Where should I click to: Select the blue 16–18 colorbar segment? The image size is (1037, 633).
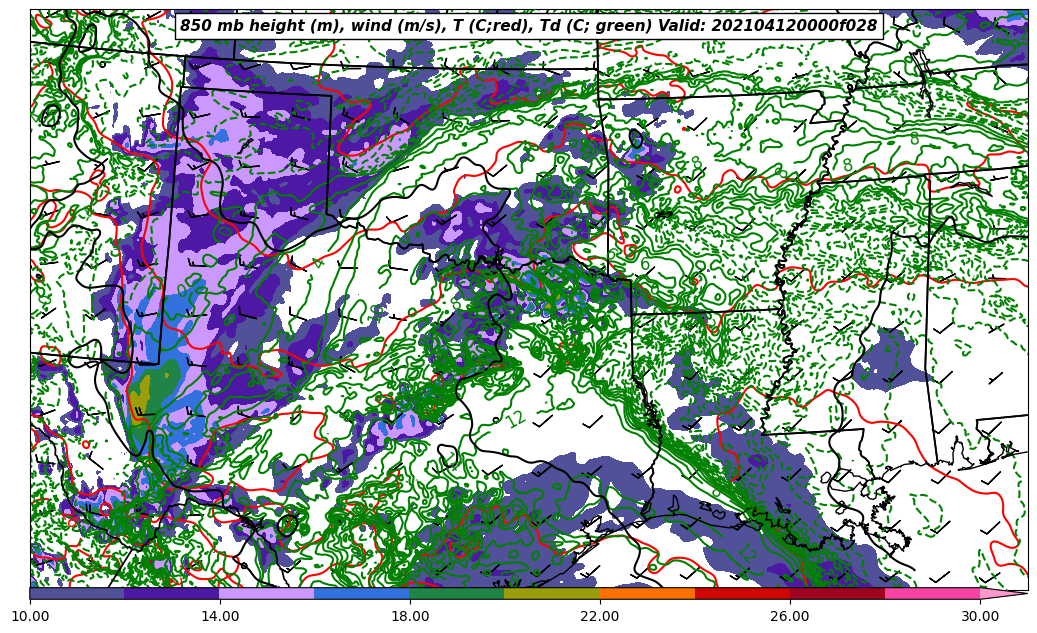click(x=362, y=593)
